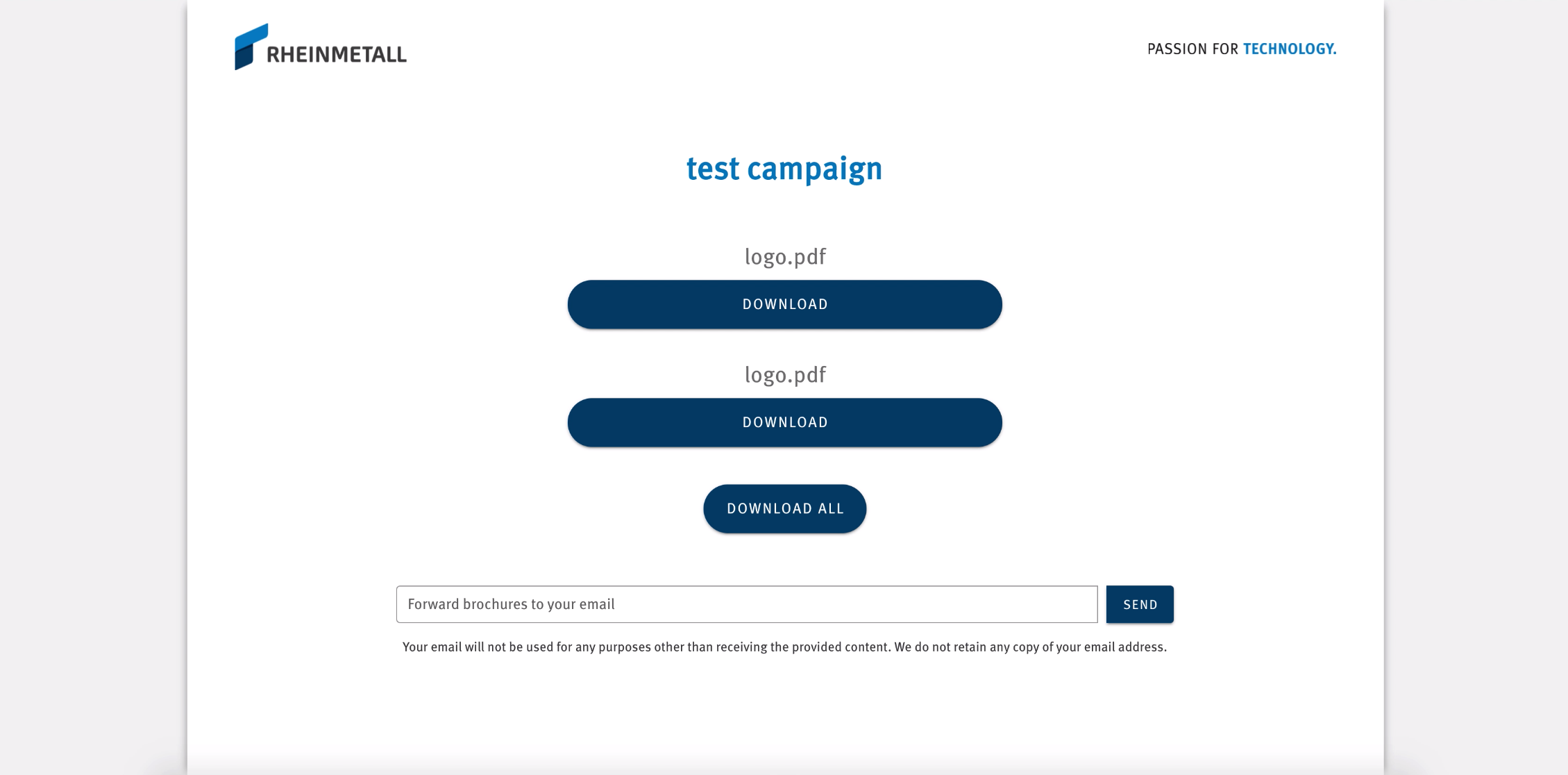Download the first logo.pdf file
The image size is (1568, 775).
[785, 304]
